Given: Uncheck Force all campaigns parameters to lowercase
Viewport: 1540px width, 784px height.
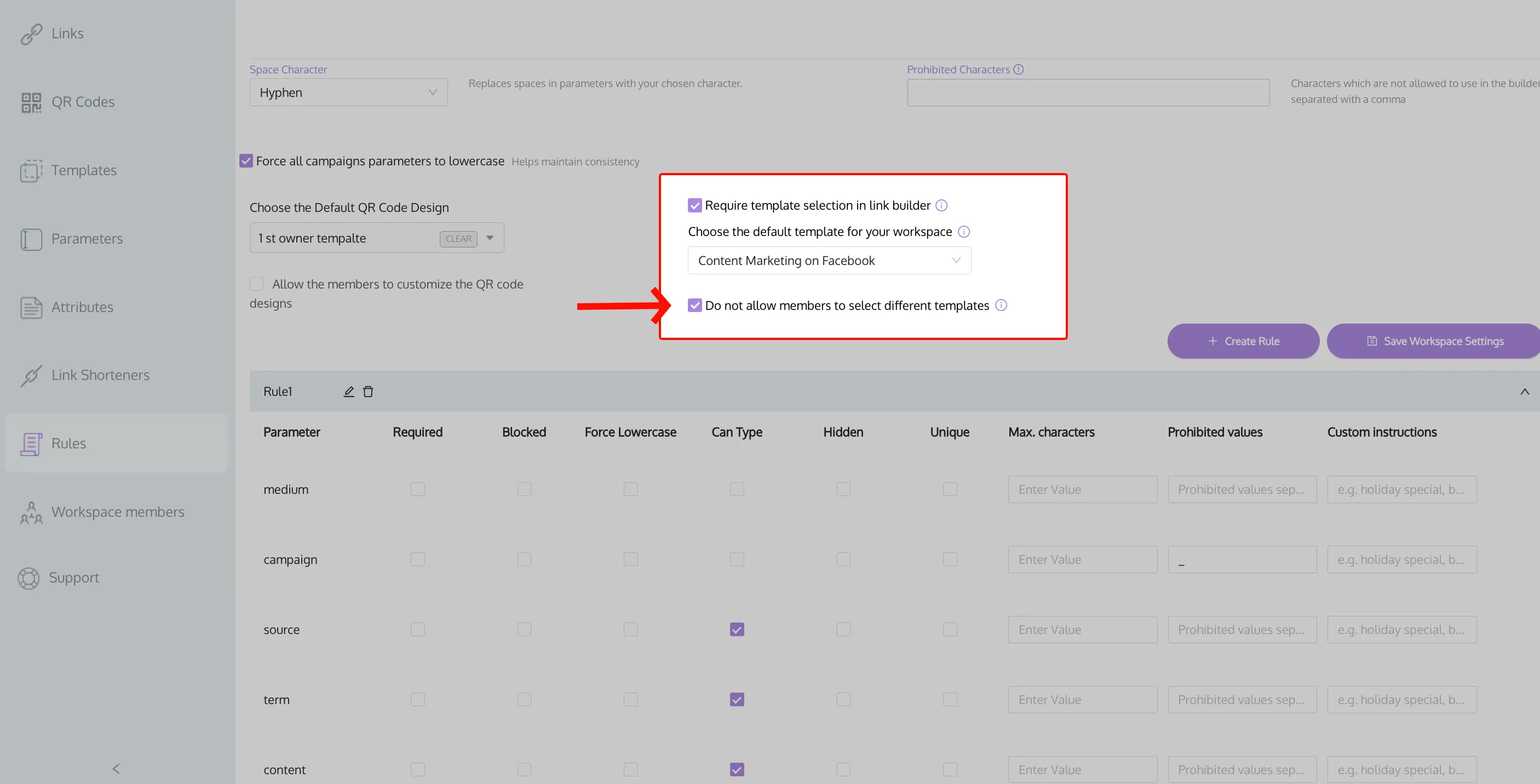Looking at the screenshot, I should pos(246,161).
